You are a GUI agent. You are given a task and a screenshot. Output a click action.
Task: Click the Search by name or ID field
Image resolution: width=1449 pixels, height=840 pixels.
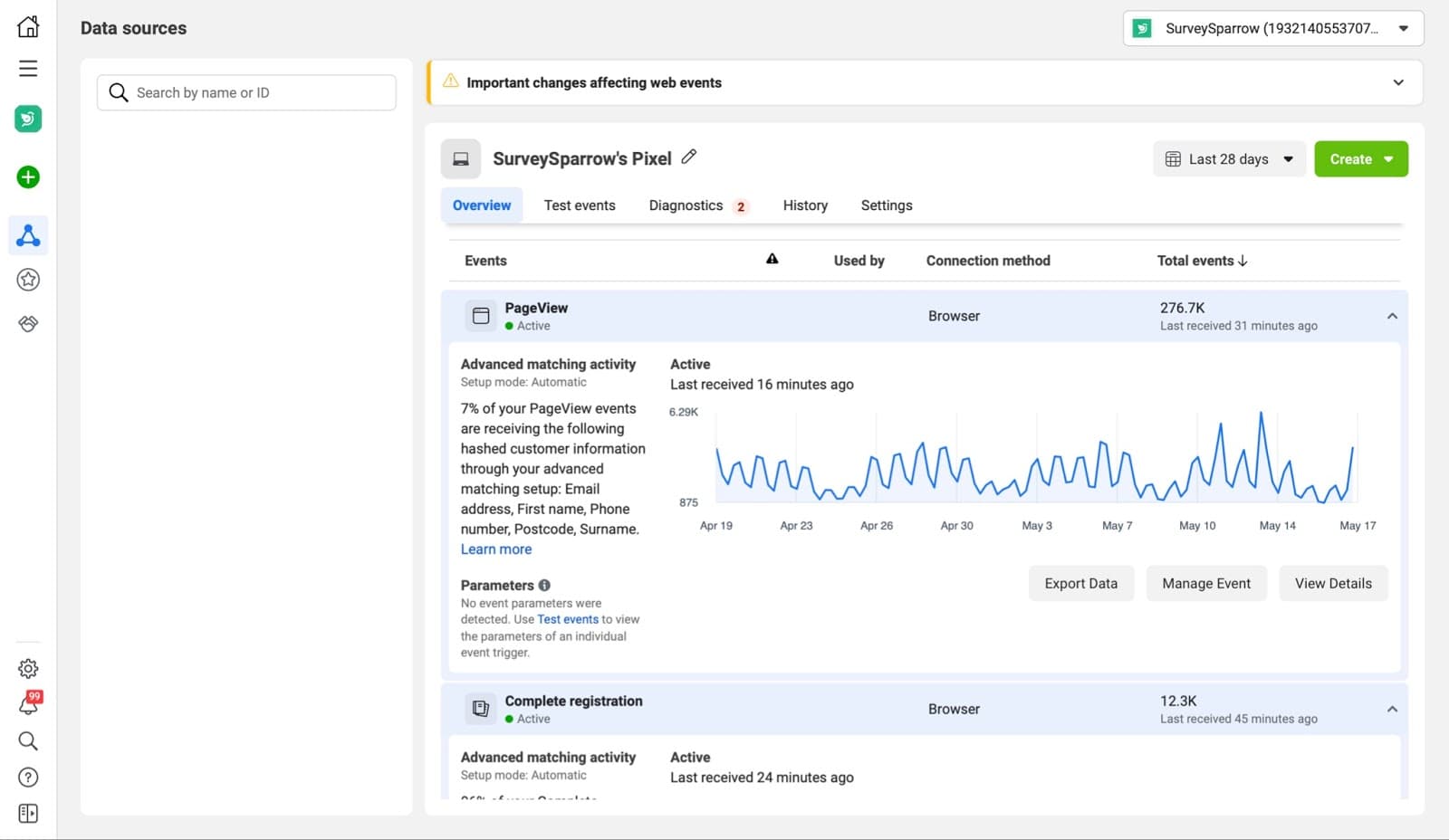[x=258, y=92]
